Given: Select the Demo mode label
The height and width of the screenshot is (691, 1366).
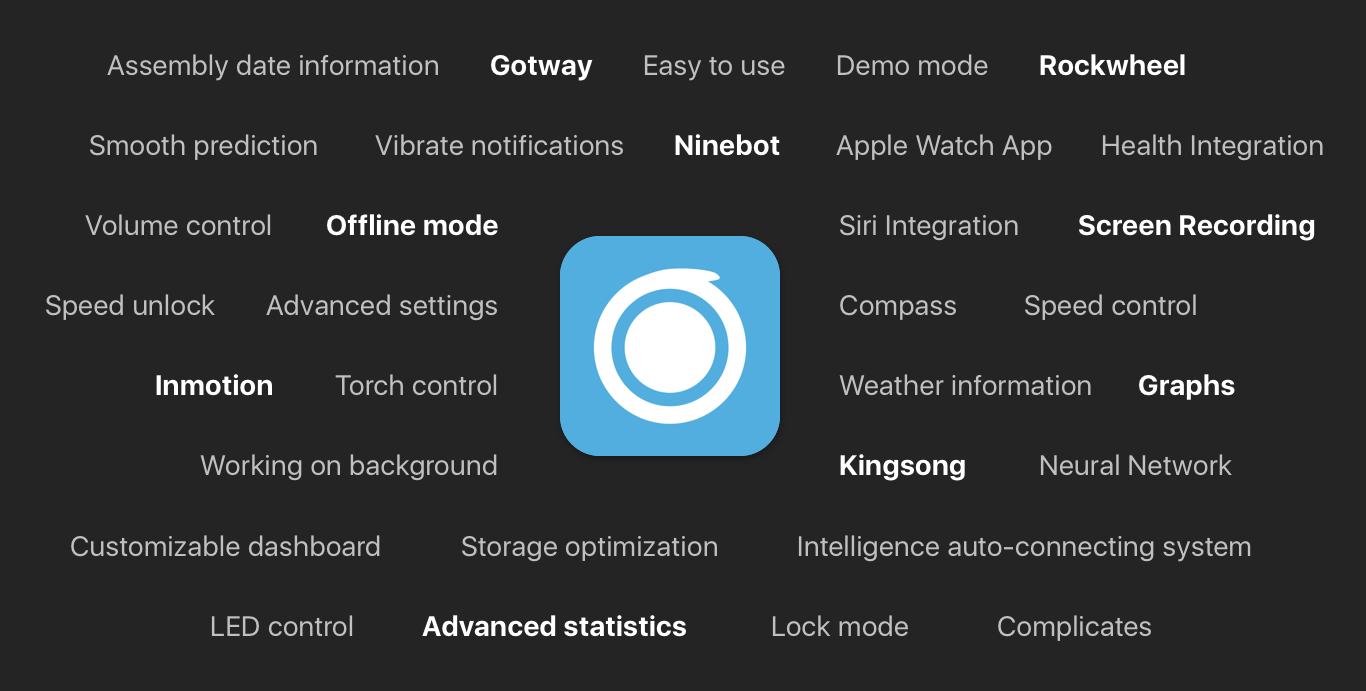Looking at the screenshot, I should (912, 66).
